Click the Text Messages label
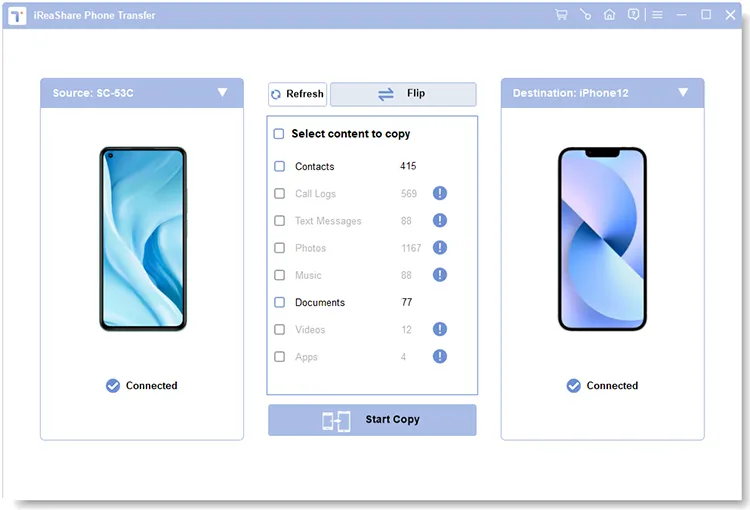 click(328, 221)
